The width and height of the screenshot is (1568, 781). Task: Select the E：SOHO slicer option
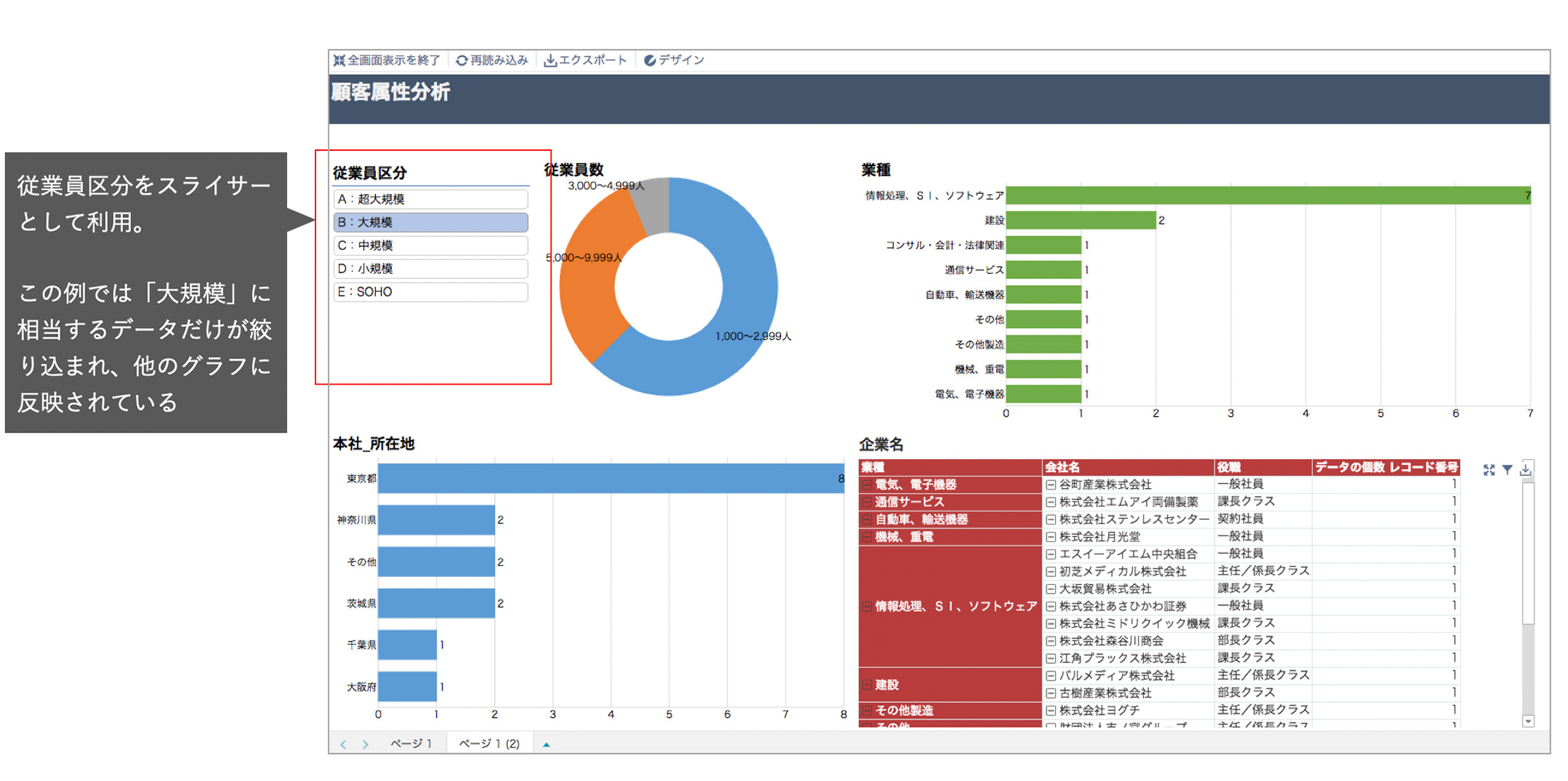(430, 292)
